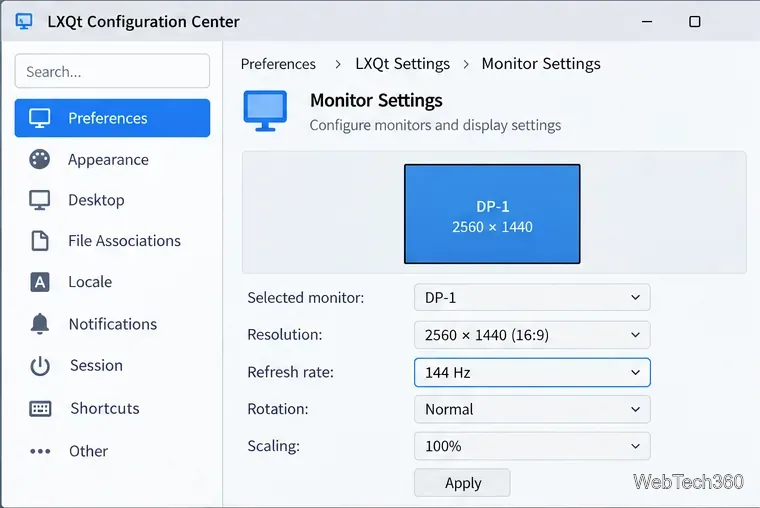
Task: Go to Appearance category
Action: [112, 159]
